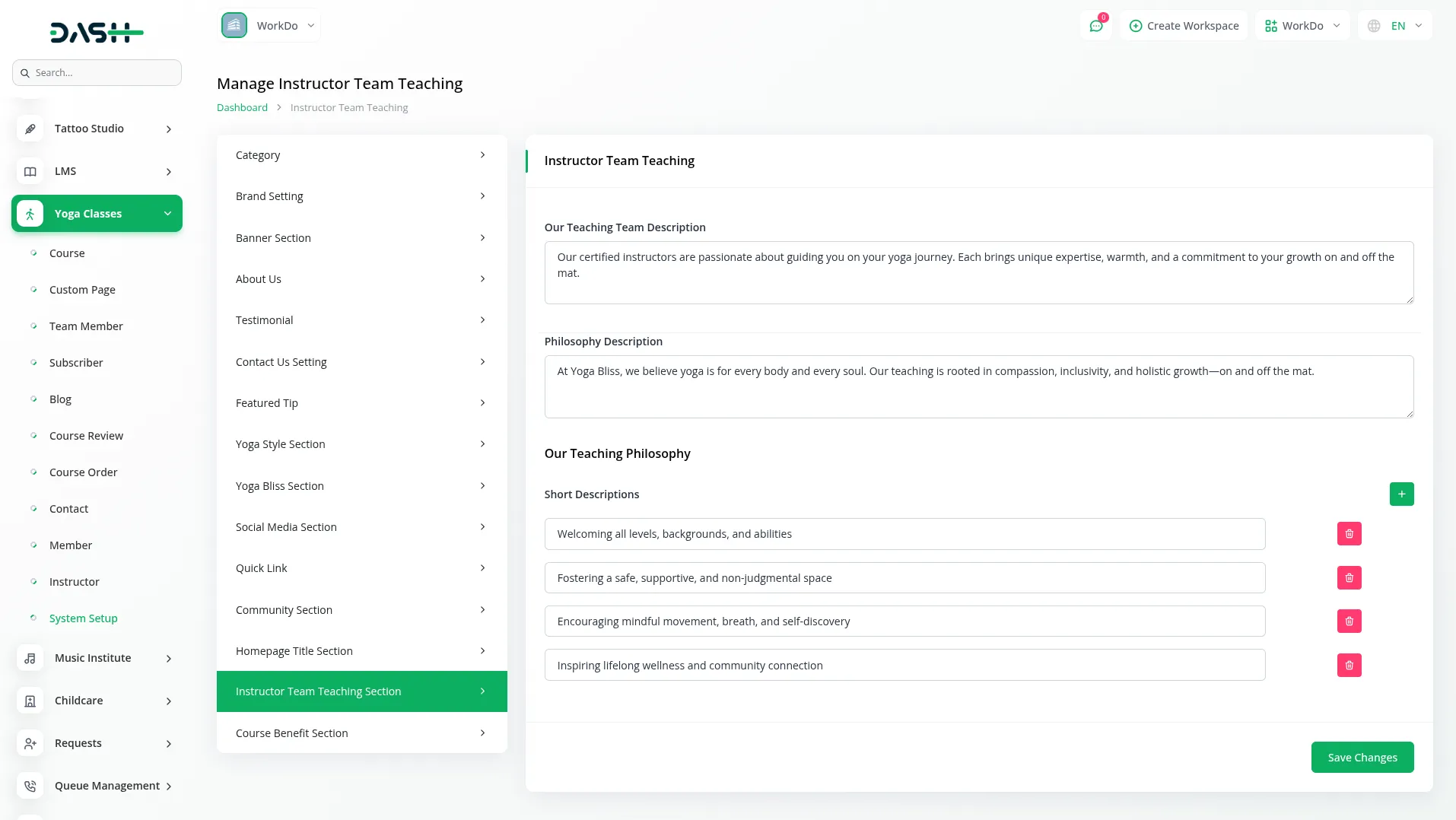Click the Childcare building icon
The width and height of the screenshot is (1456, 820).
click(x=30, y=701)
